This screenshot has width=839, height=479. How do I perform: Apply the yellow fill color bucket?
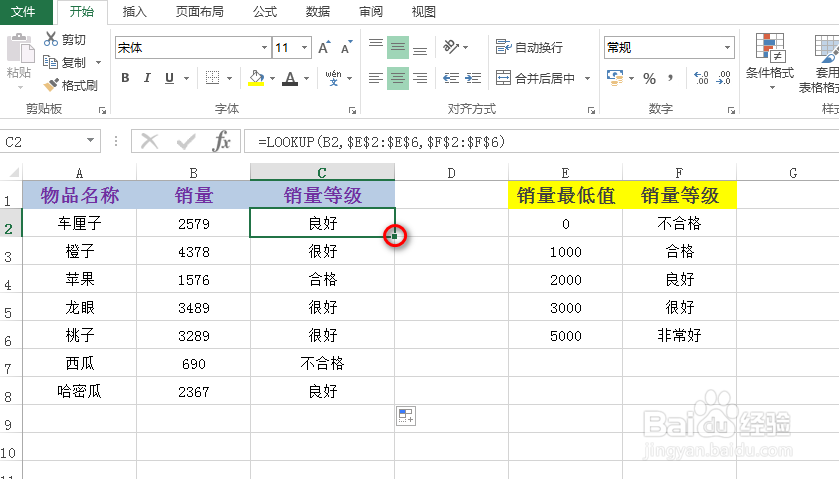pos(256,78)
